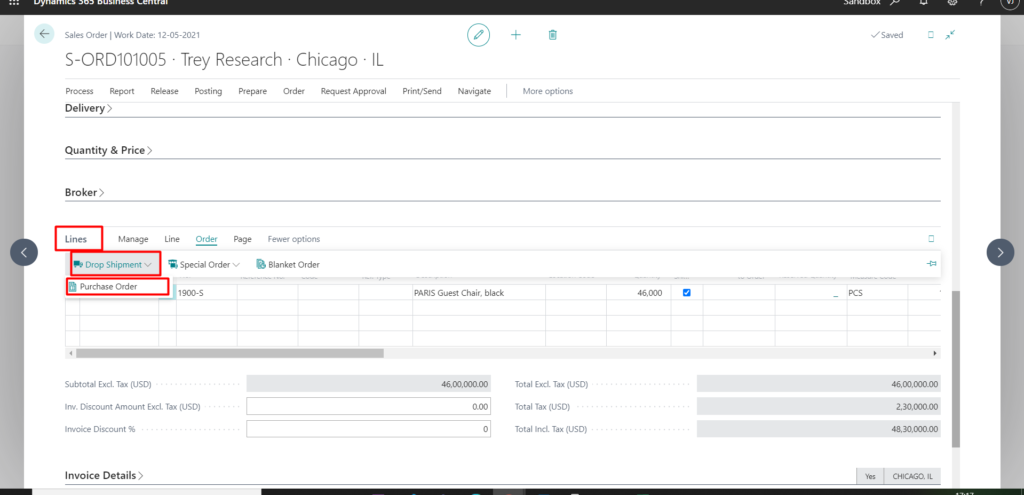Open settings gear in the top bar

952,3
